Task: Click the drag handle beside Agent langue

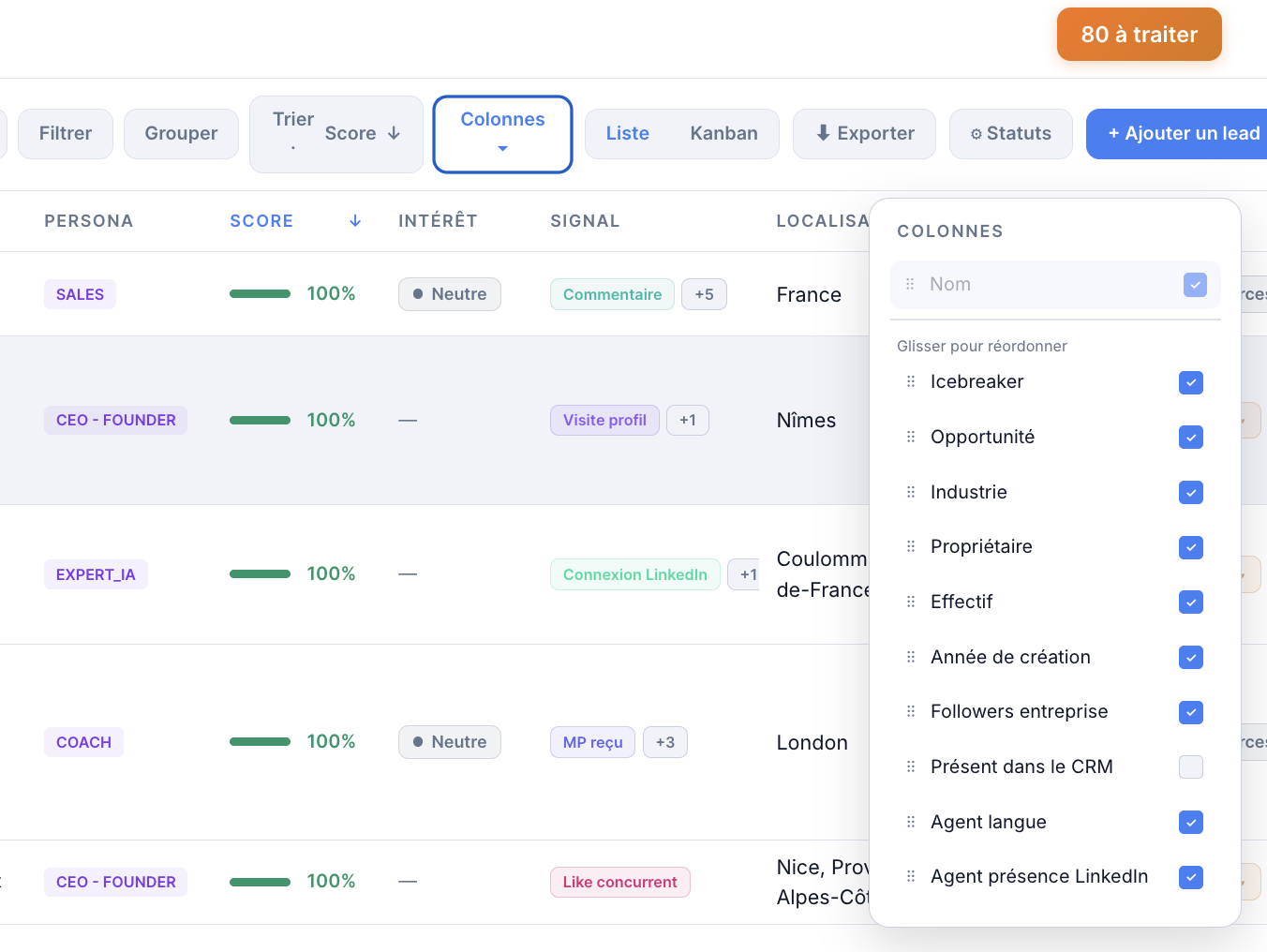Action: (911, 822)
